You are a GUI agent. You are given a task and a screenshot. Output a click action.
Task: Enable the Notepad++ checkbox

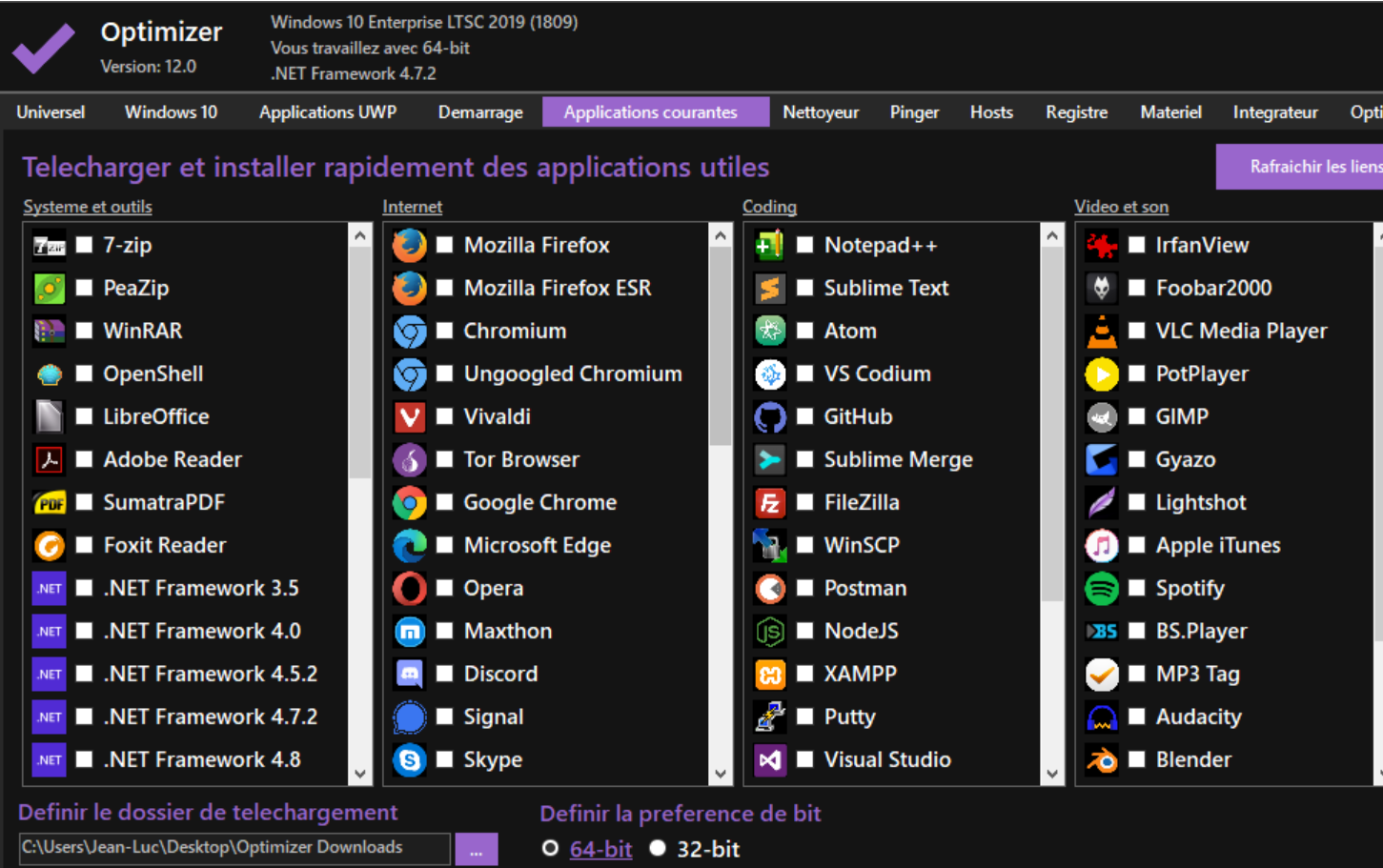pos(804,245)
